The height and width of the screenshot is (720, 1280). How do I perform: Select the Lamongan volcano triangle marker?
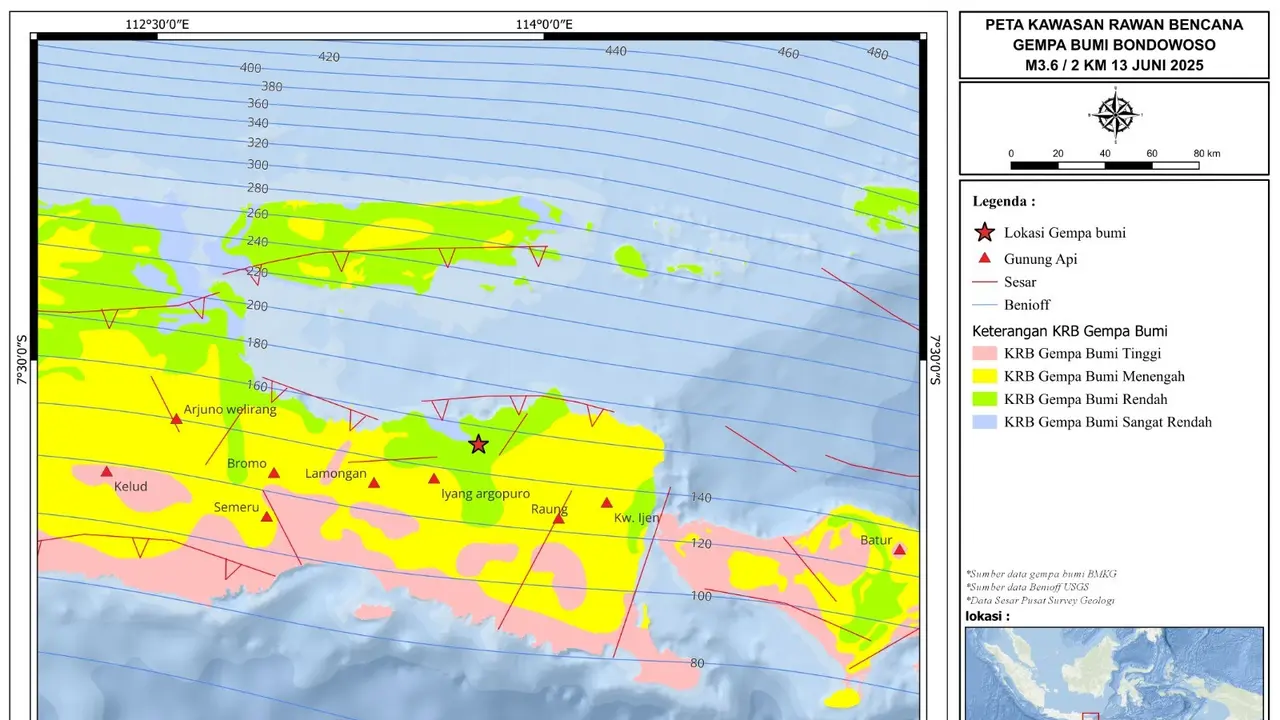tap(374, 483)
